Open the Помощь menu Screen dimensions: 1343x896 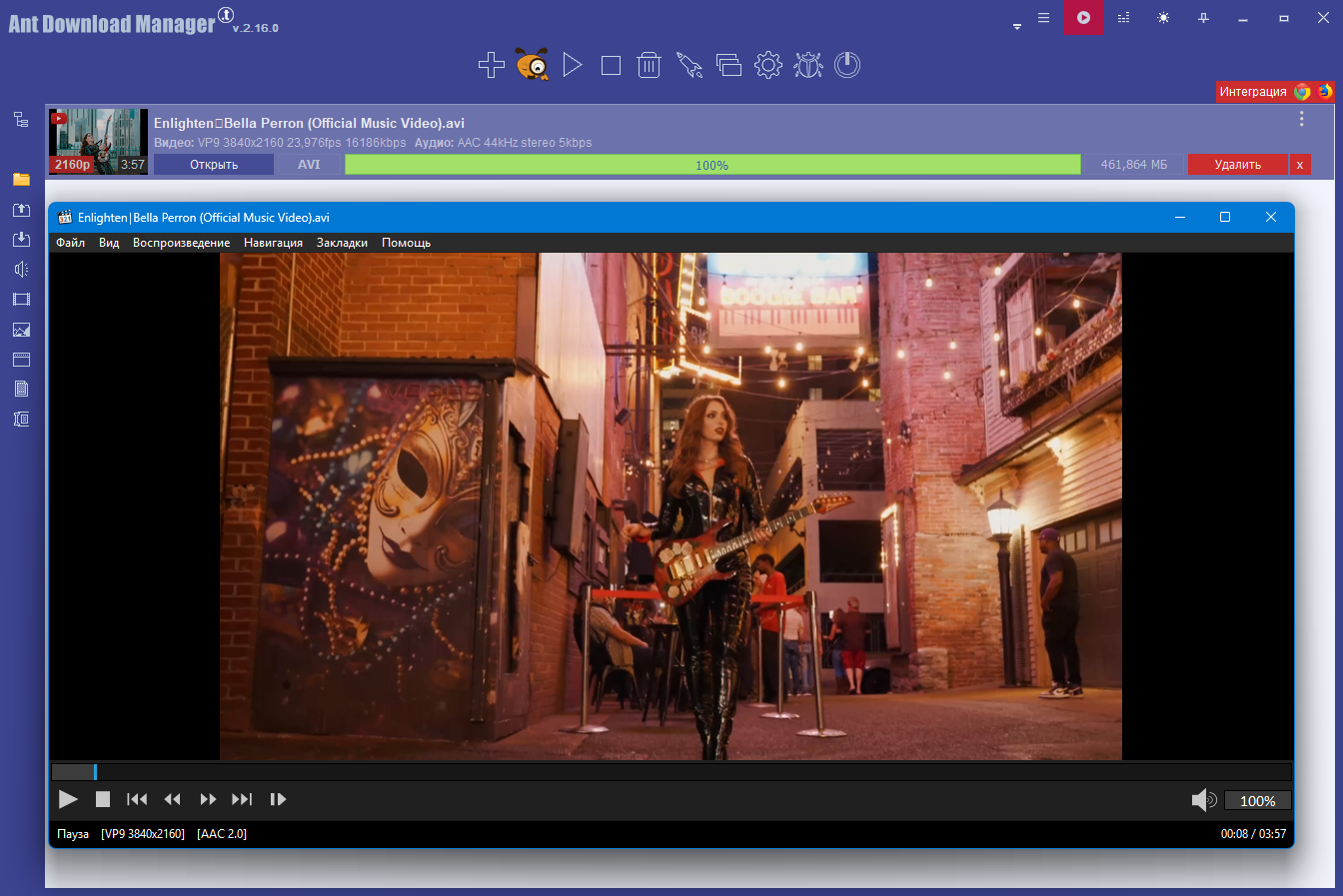coord(406,243)
